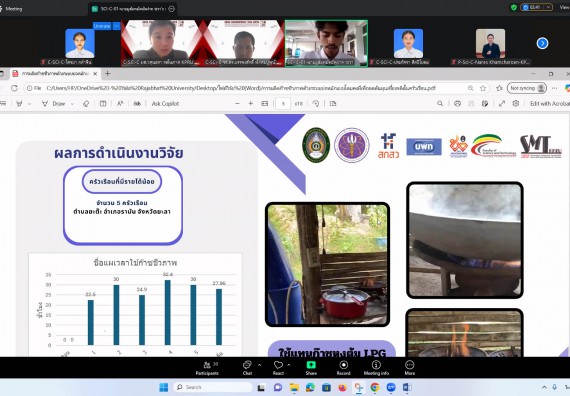Screen dimensions: 570x396
Task: Show next participants with the blue arrow
Action: (542, 43)
